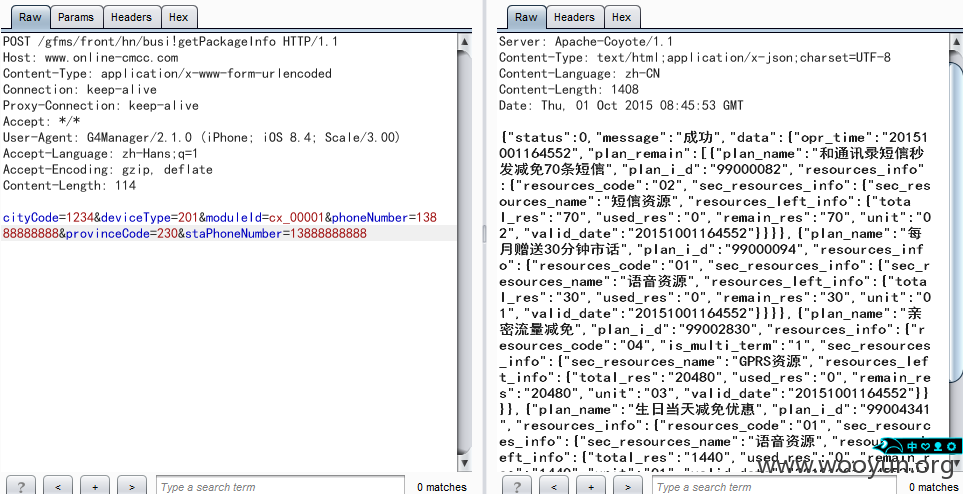Click the response Content-Length: 1408 line
This screenshot has height=494, width=963.
tap(569, 90)
